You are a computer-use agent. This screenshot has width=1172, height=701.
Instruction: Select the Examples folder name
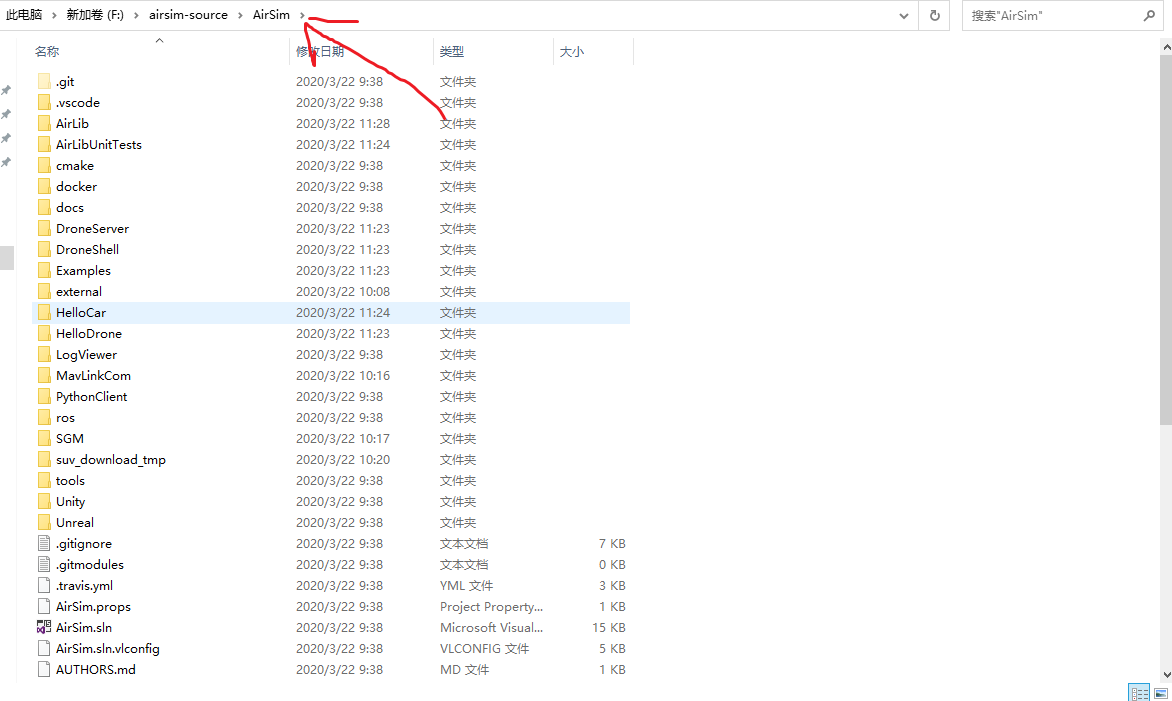[x=83, y=271]
